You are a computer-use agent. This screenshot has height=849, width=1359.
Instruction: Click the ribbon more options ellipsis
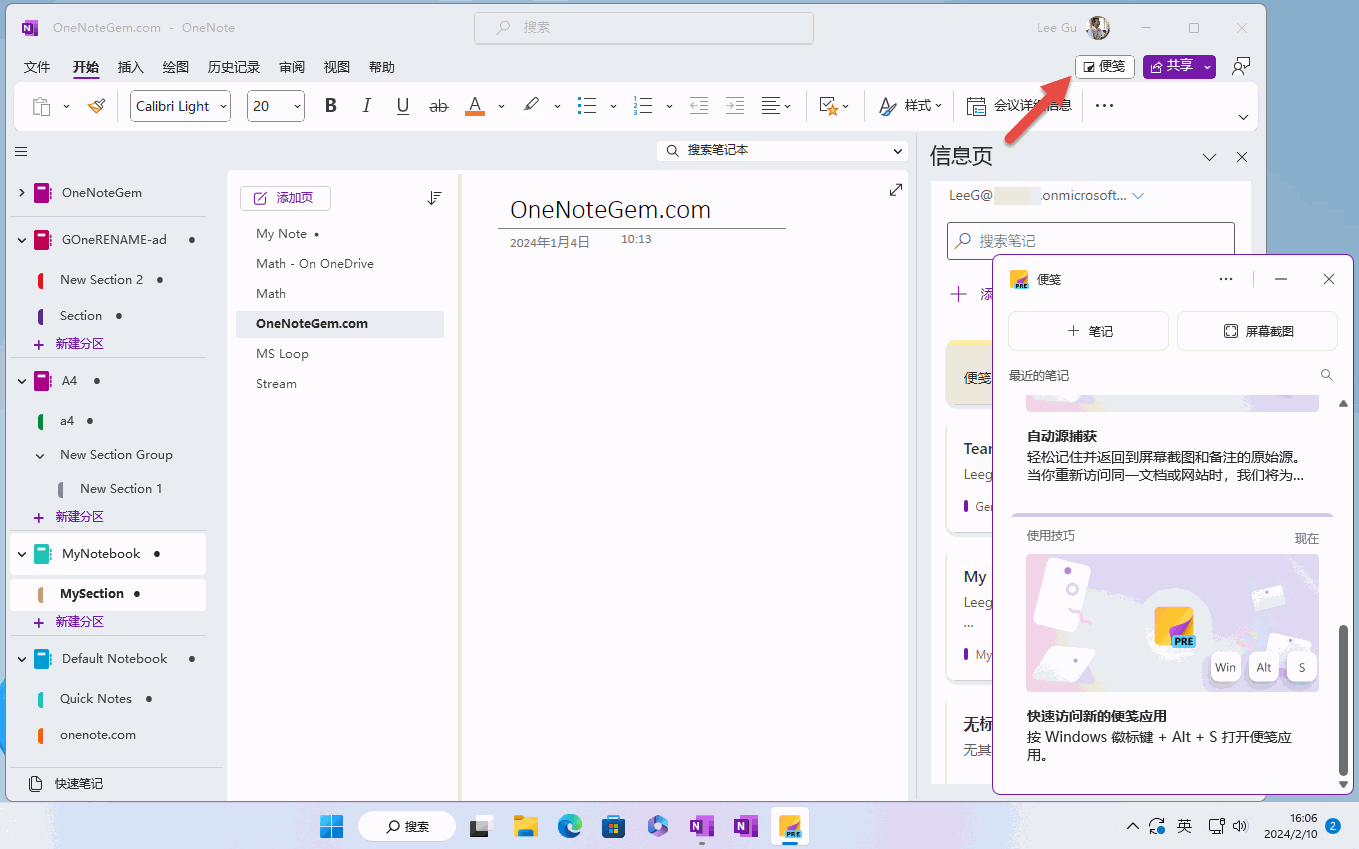[1104, 106]
